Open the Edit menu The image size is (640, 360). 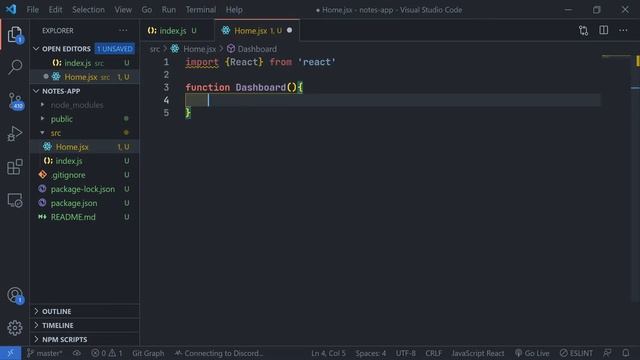coord(55,9)
